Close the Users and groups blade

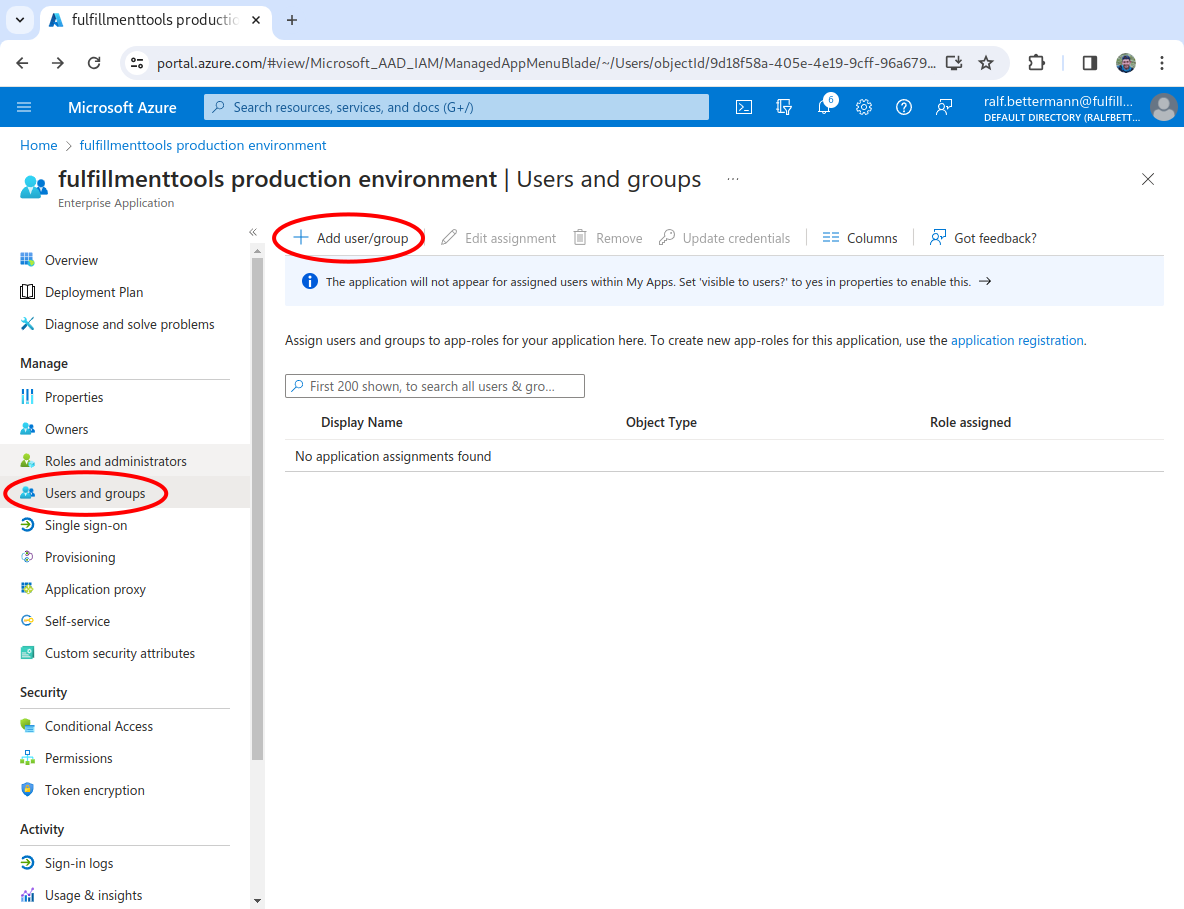pyautogui.click(x=1148, y=179)
